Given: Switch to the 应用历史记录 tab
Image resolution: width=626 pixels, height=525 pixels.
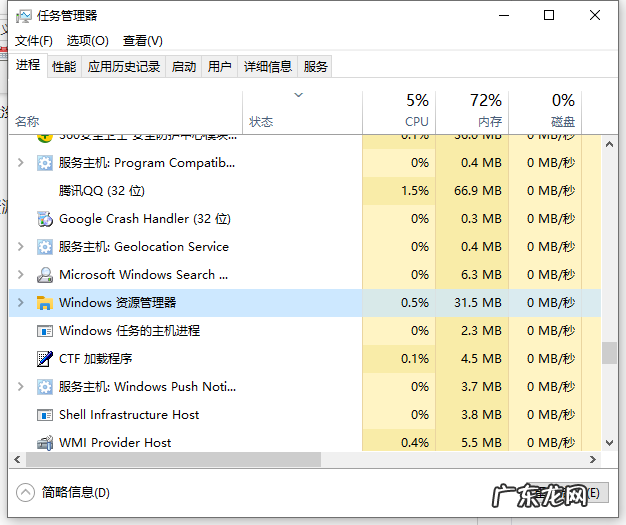Looking at the screenshot, I should [x=124, y=66].
